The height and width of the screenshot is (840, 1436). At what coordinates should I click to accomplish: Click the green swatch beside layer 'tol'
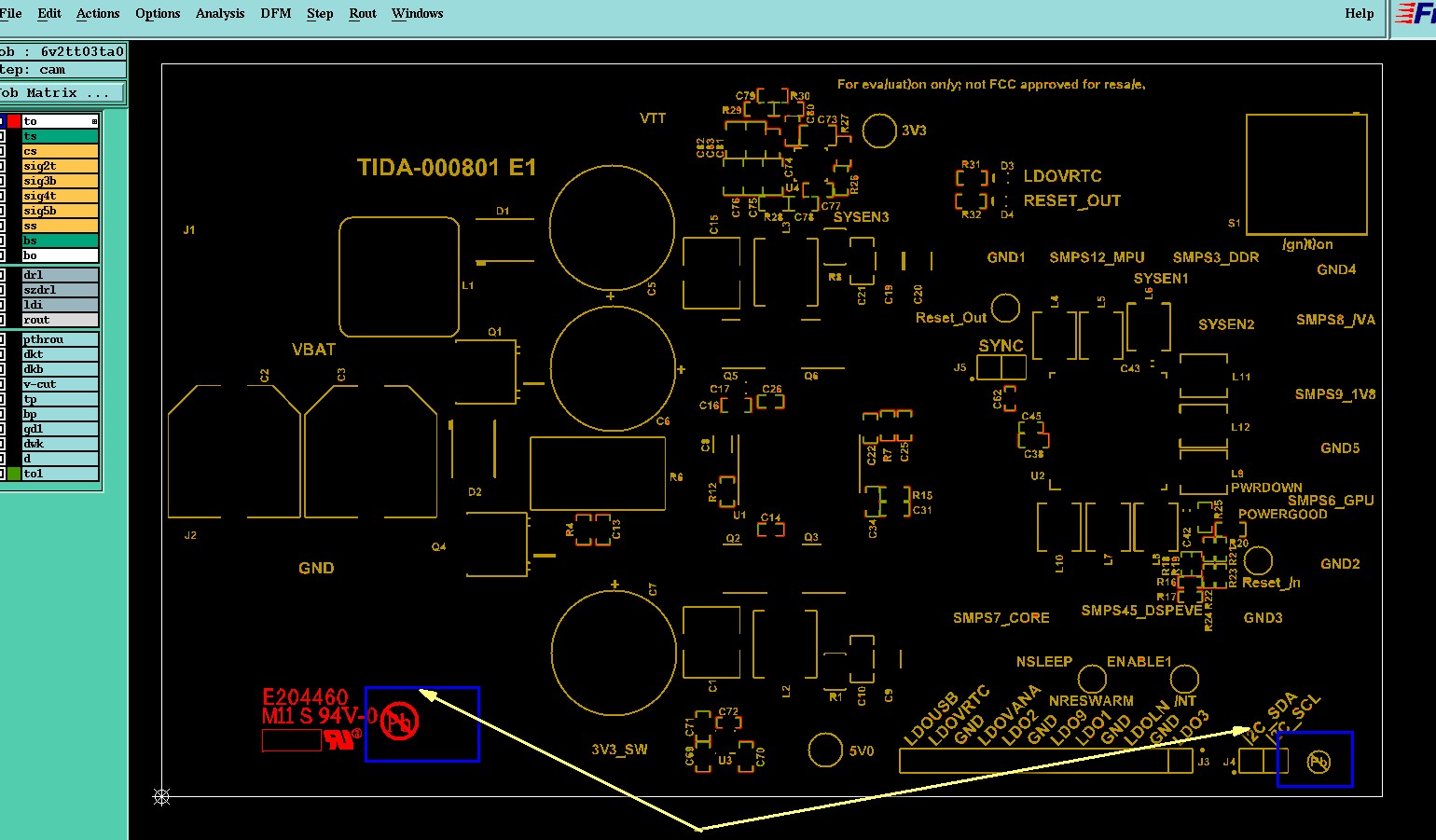pyautogui.click(x=14, y=474)
